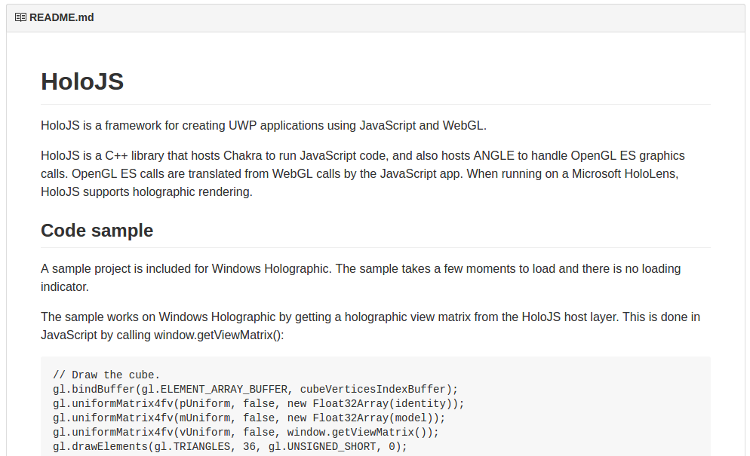Click the README book icon
The height and width of the screenshot is (456, 750).
[21, 18]
